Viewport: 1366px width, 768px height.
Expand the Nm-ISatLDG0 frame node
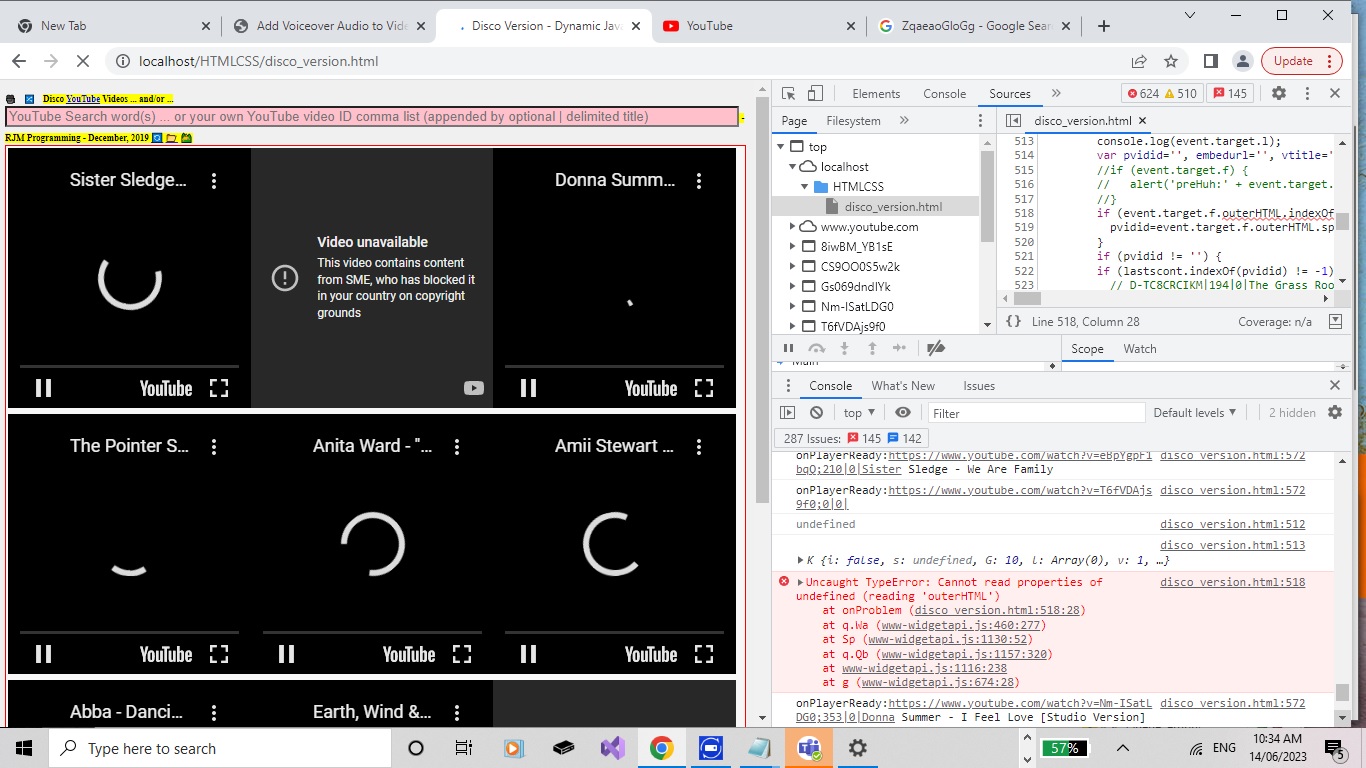(792, 307)
